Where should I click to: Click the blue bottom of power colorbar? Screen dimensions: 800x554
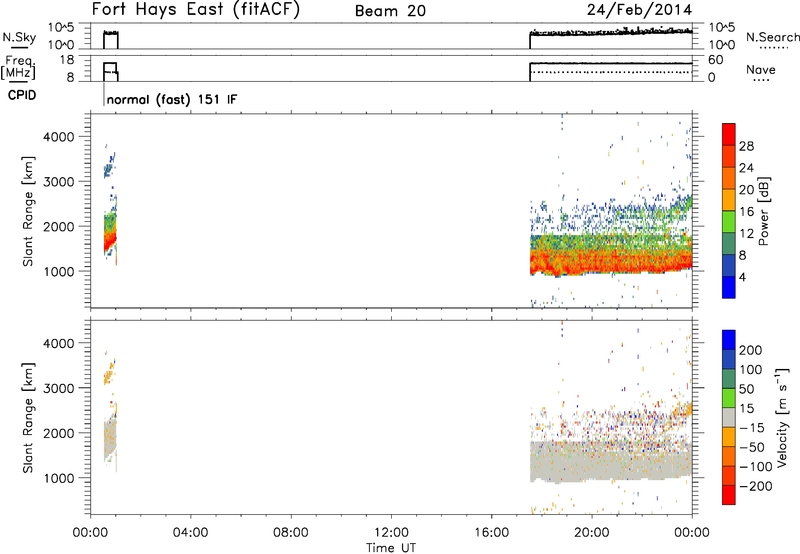[x=729, y=287]
